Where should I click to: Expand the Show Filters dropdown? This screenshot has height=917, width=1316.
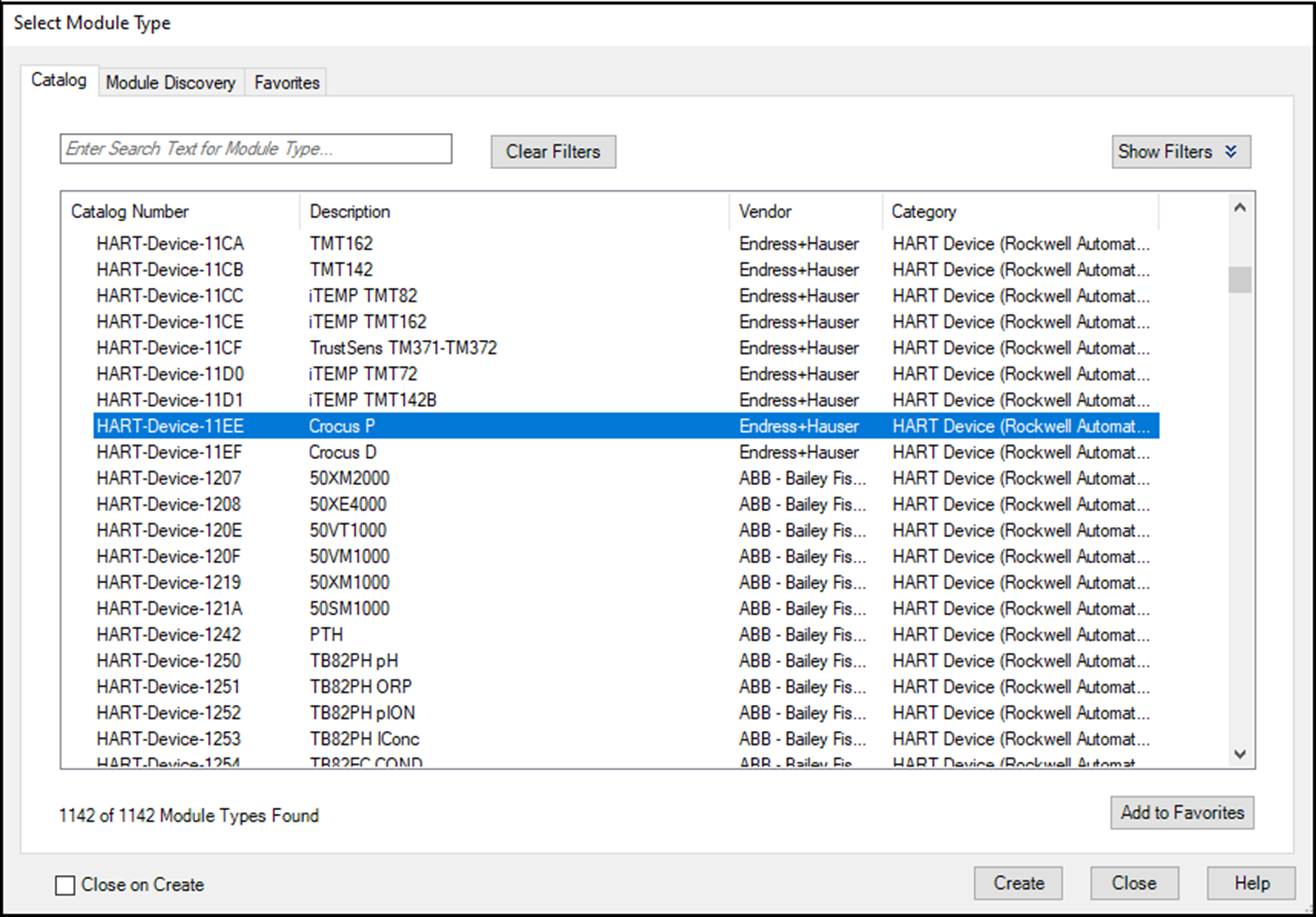pos(1181,152)
